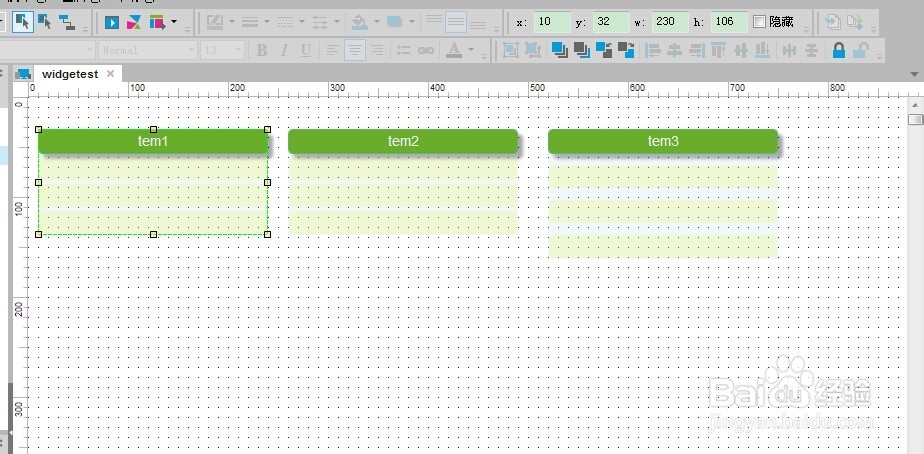Toggle italic formatting
Image resolution: width=924 pixels, height=454 pixels.
coord(283,51)
